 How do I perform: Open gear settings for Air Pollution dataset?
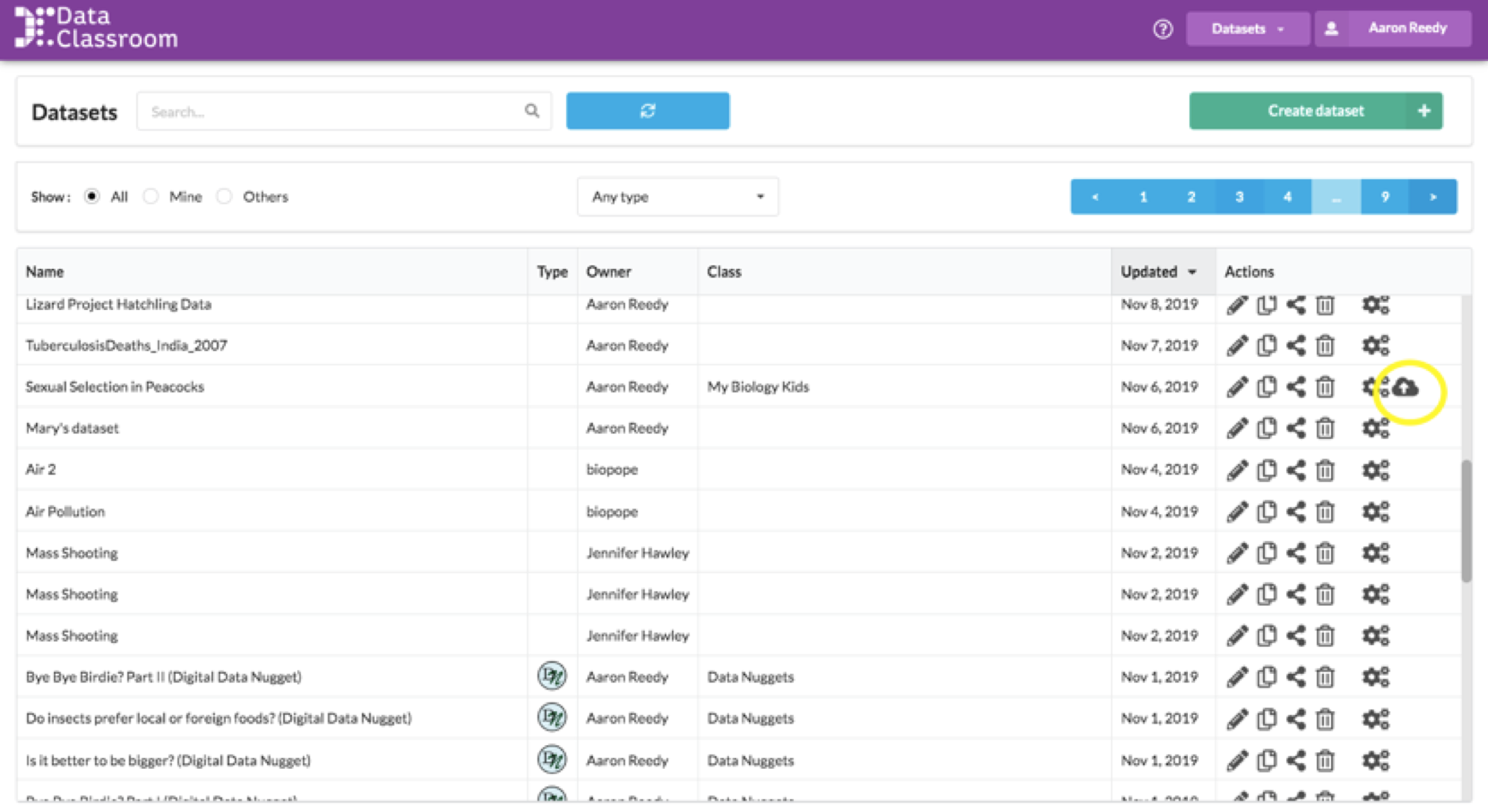coord(1375,511)
